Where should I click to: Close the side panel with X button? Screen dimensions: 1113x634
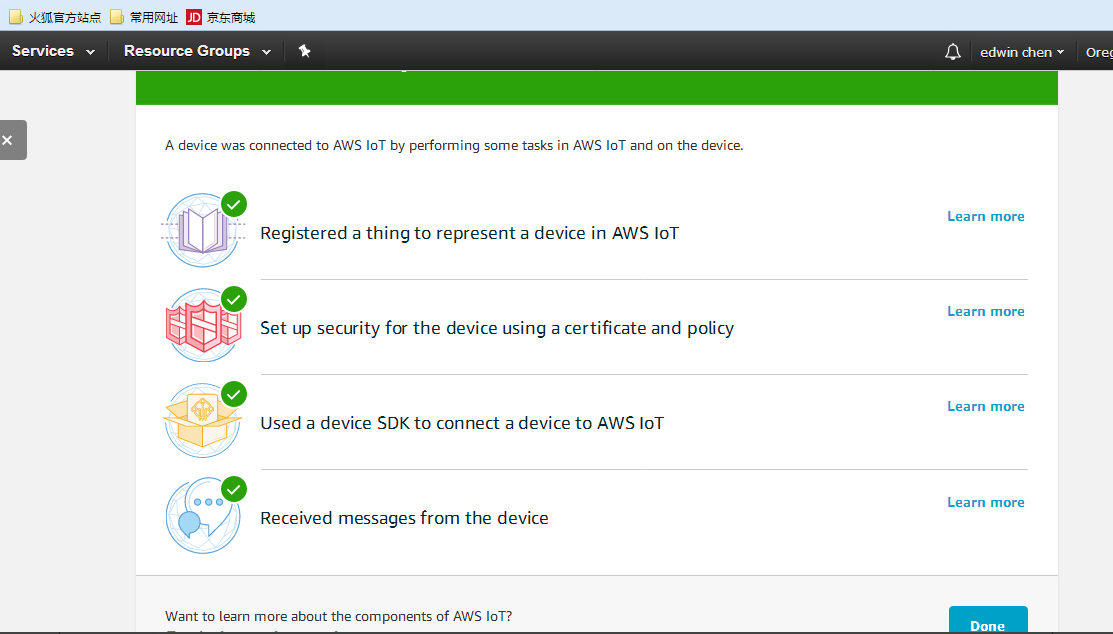point(8,140)
